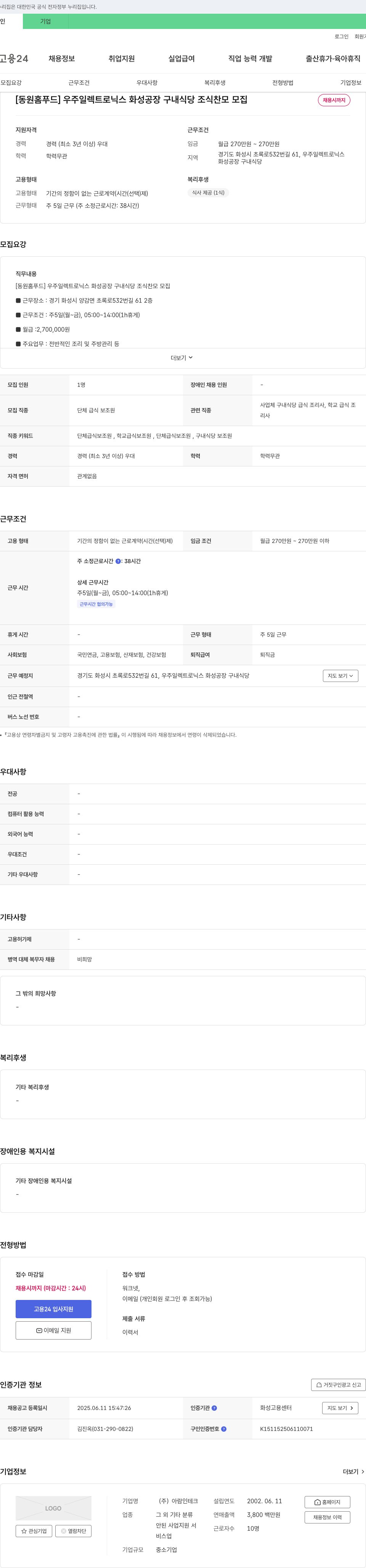
Task: Click 식사 제공 (1식) benefit tag
Action: [208, 193]
